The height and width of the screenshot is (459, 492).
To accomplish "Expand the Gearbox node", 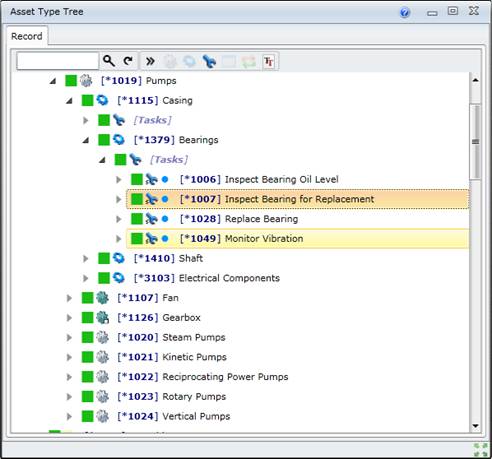I will [69, 318].
